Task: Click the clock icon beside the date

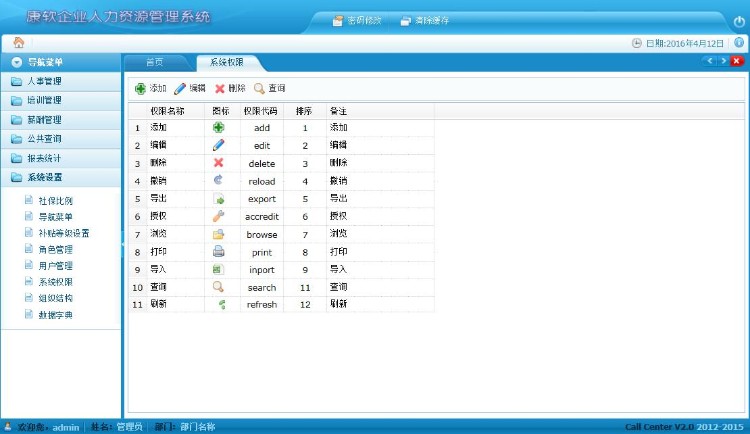Action: tap(637, 43)
